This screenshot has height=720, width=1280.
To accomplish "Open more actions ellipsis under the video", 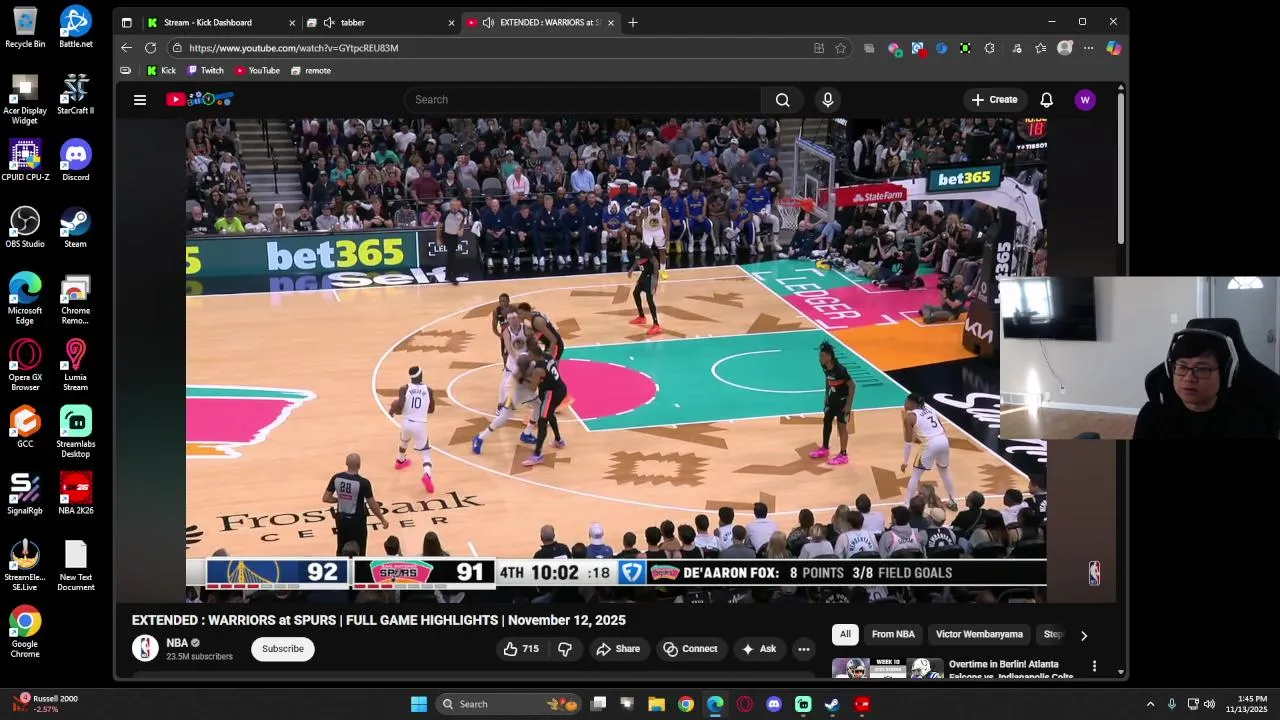I will pyautogui.click(x=803, y=649).
